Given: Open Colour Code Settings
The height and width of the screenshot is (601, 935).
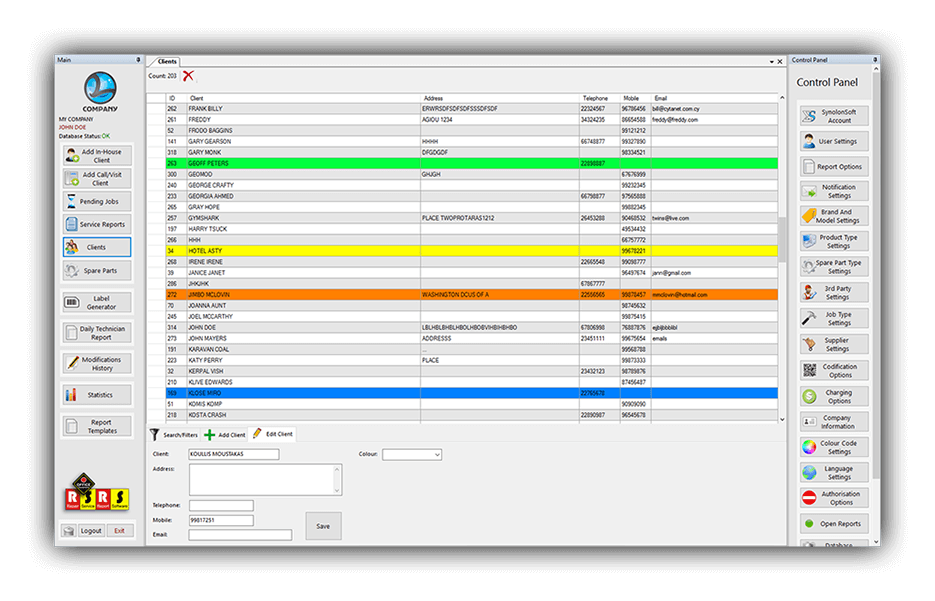Looking at the screenshot, I should 835,446.
